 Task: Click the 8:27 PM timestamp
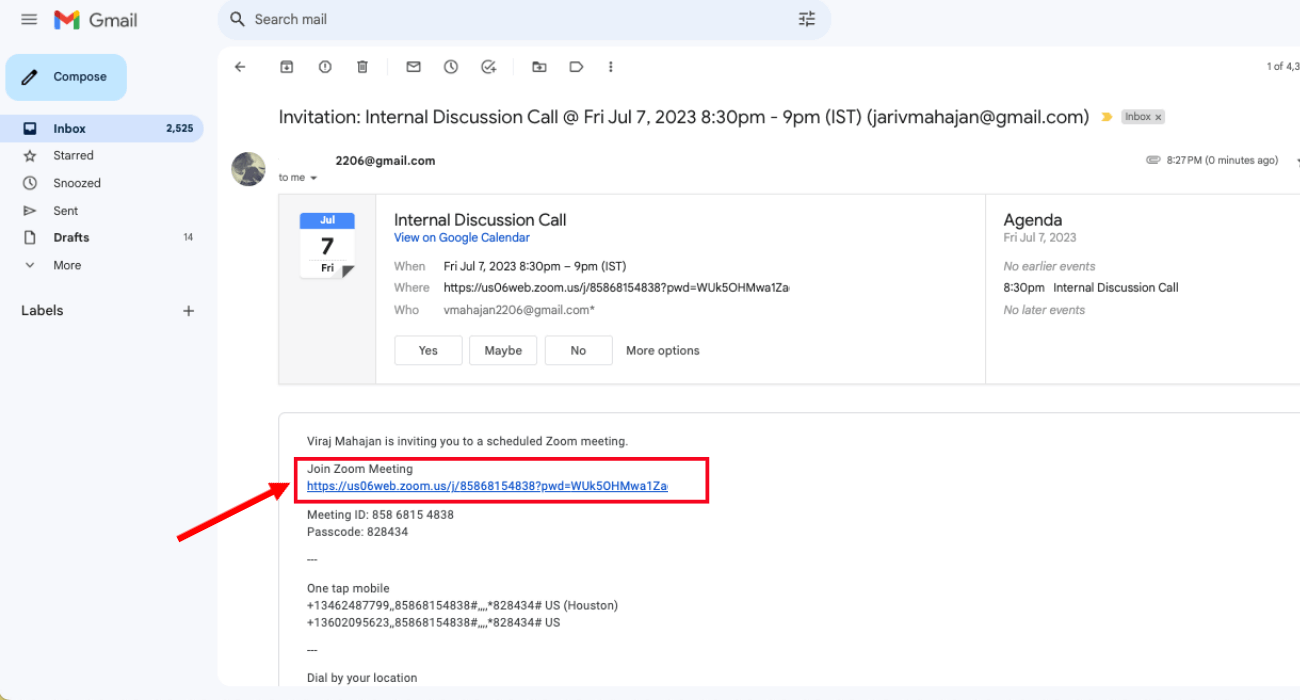pyautogui.click(x=1222, y=160)
